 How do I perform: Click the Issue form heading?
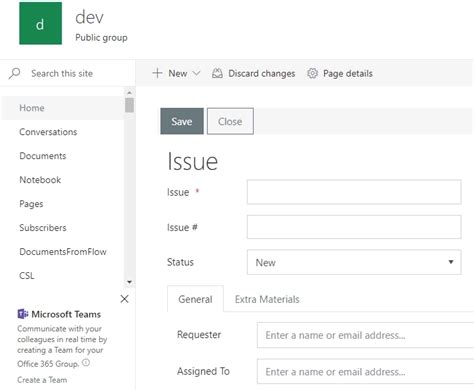click(x=193, y=161)
